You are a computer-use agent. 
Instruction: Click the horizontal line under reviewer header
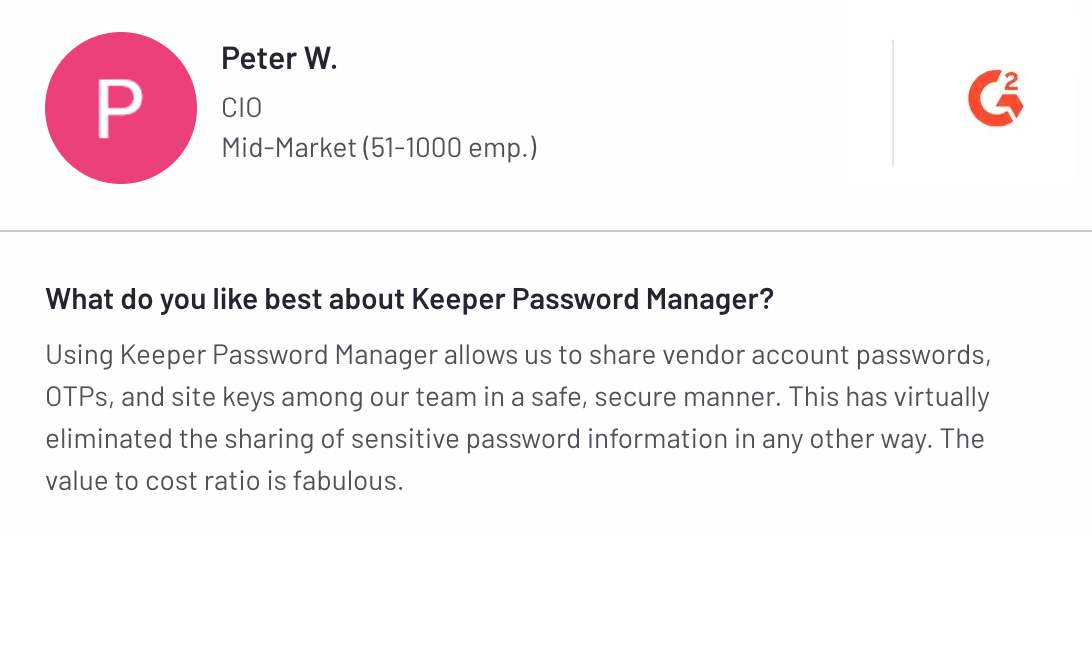coord(546,231)
